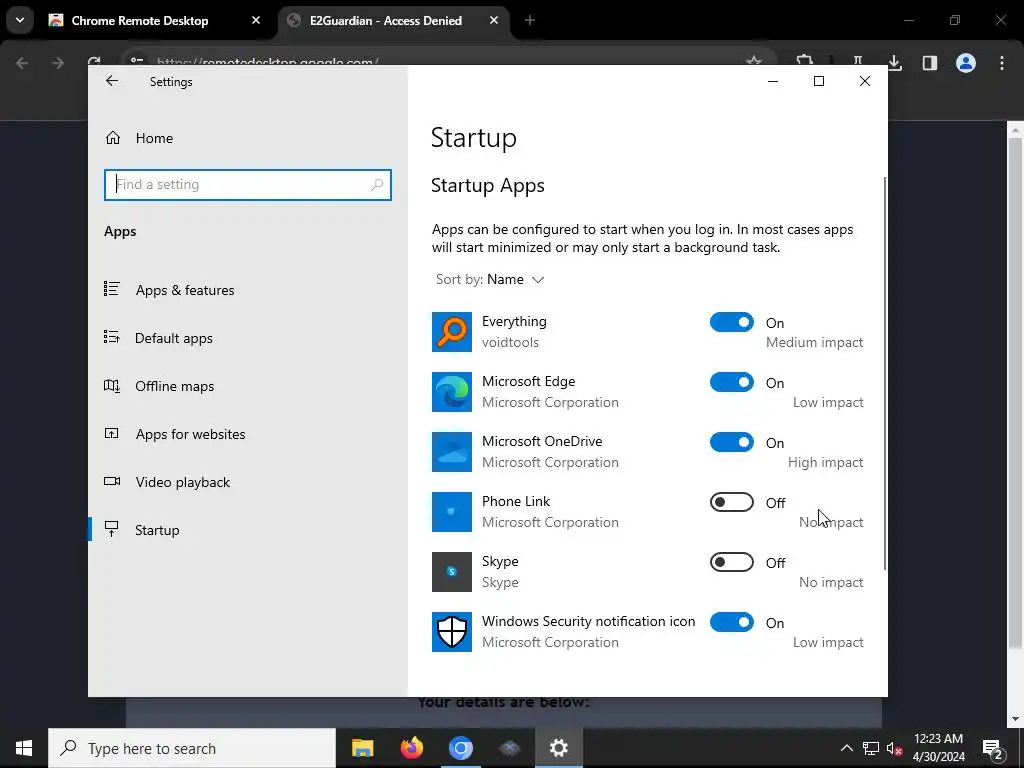The height and width of the screenshot is (768, 1024).
Task: Open Chrome profile avatar
Action: (x=965, y=63)
